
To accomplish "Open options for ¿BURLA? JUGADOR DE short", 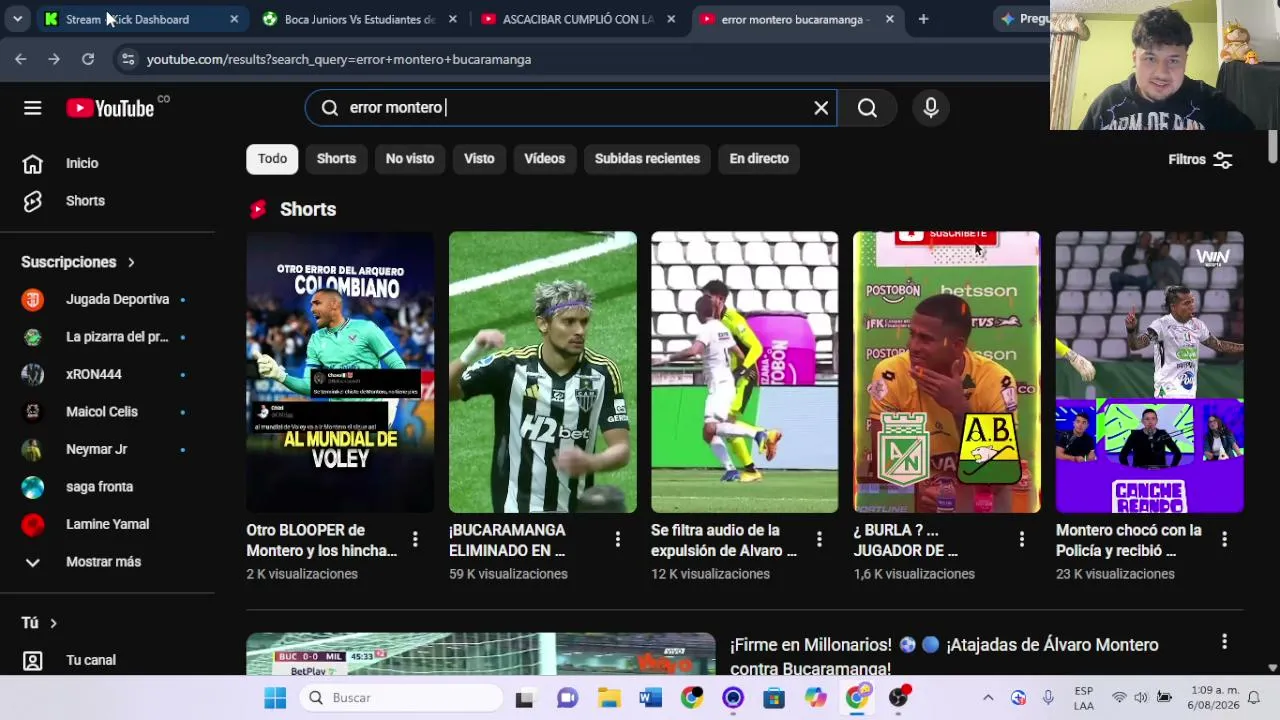I will [x=1021, y=540].
